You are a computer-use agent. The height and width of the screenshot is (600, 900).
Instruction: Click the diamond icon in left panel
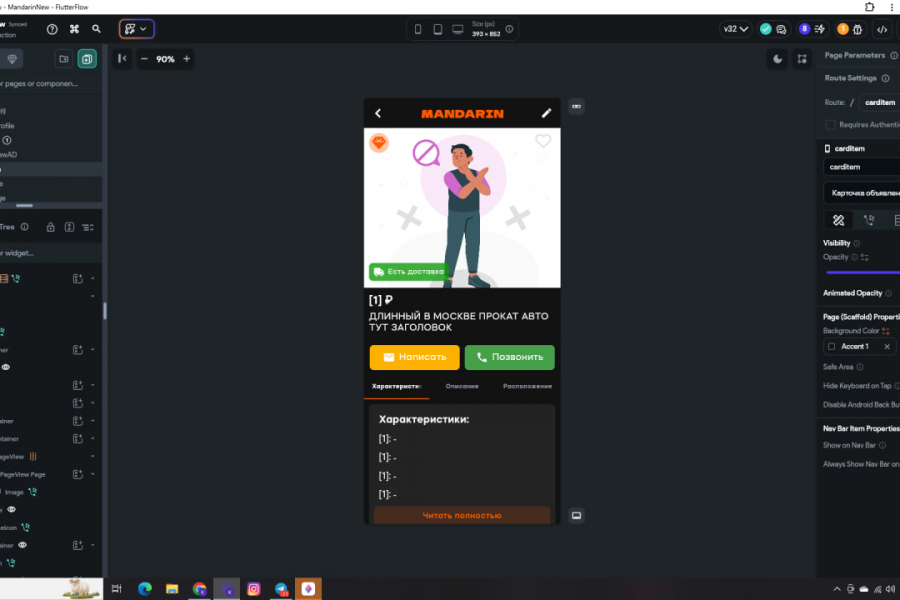12,59
